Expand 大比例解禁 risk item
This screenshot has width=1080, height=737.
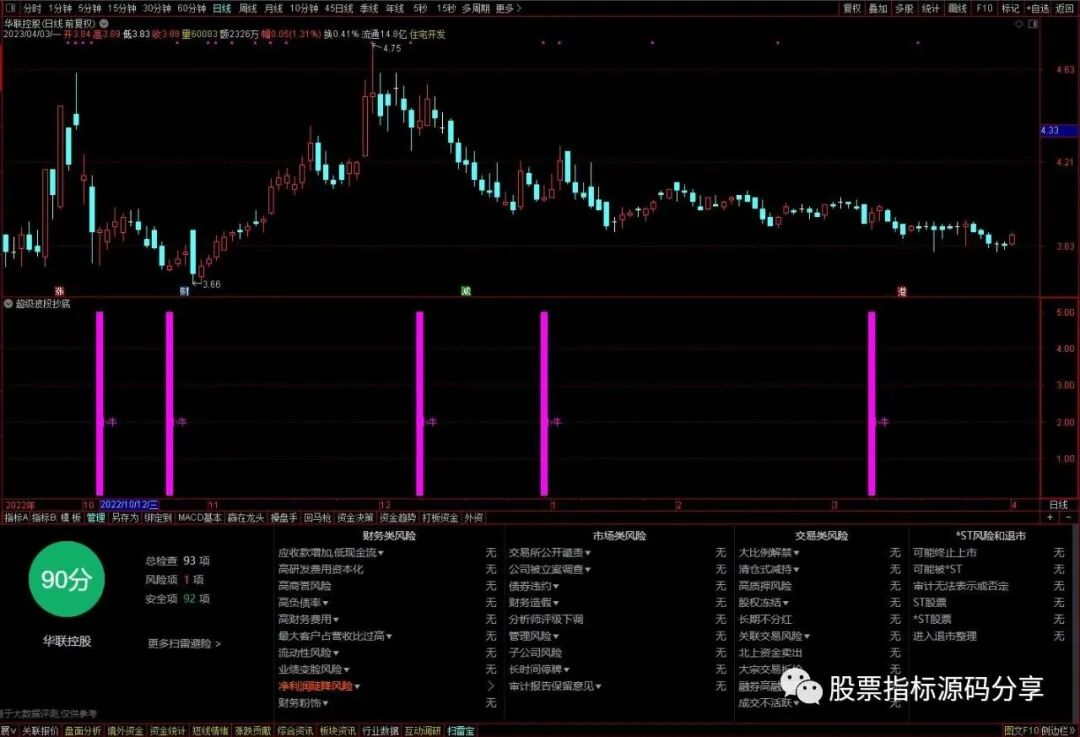pyautogui.click(x=769, y=552)
